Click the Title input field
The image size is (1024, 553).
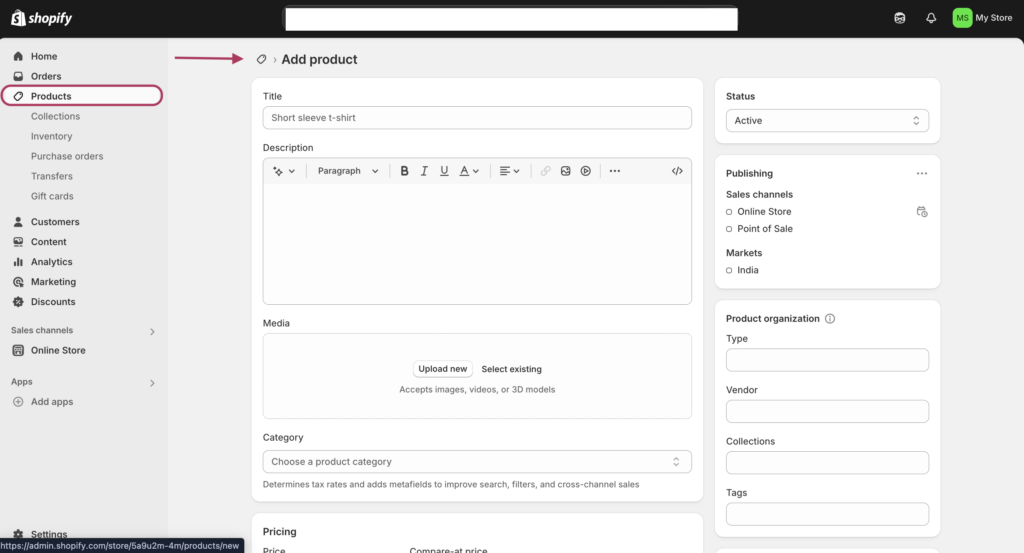click(x=477, y=118)
